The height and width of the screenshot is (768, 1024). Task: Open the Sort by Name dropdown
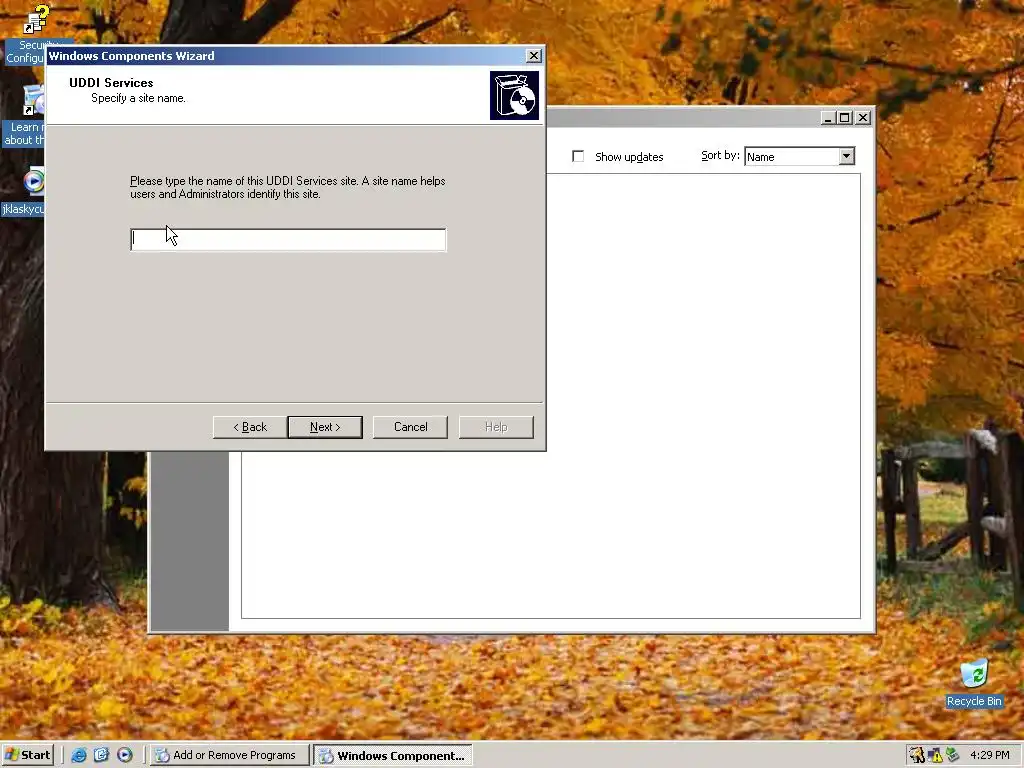click(x=846, y=156)
